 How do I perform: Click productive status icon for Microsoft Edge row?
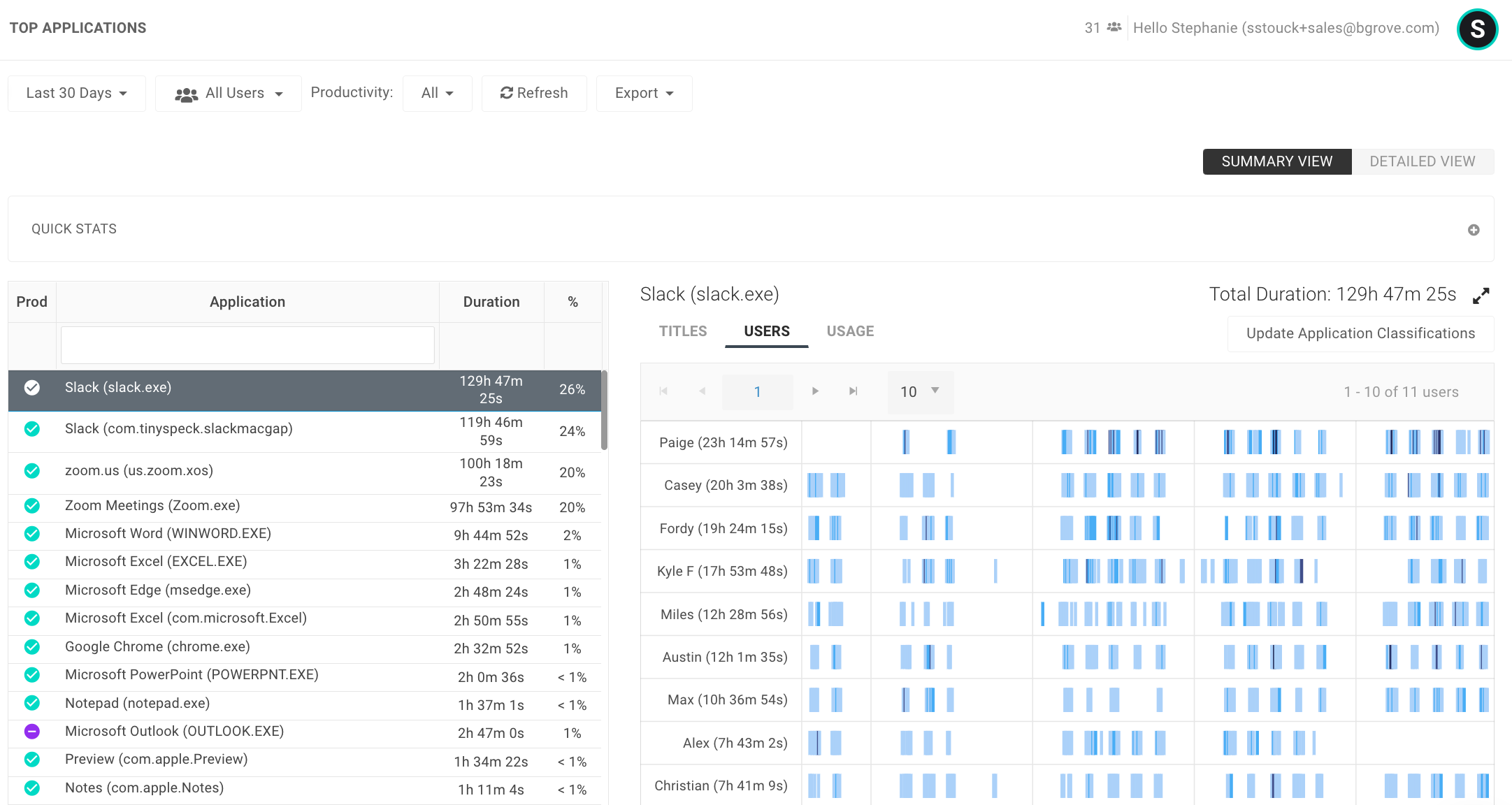pos(32,590)
